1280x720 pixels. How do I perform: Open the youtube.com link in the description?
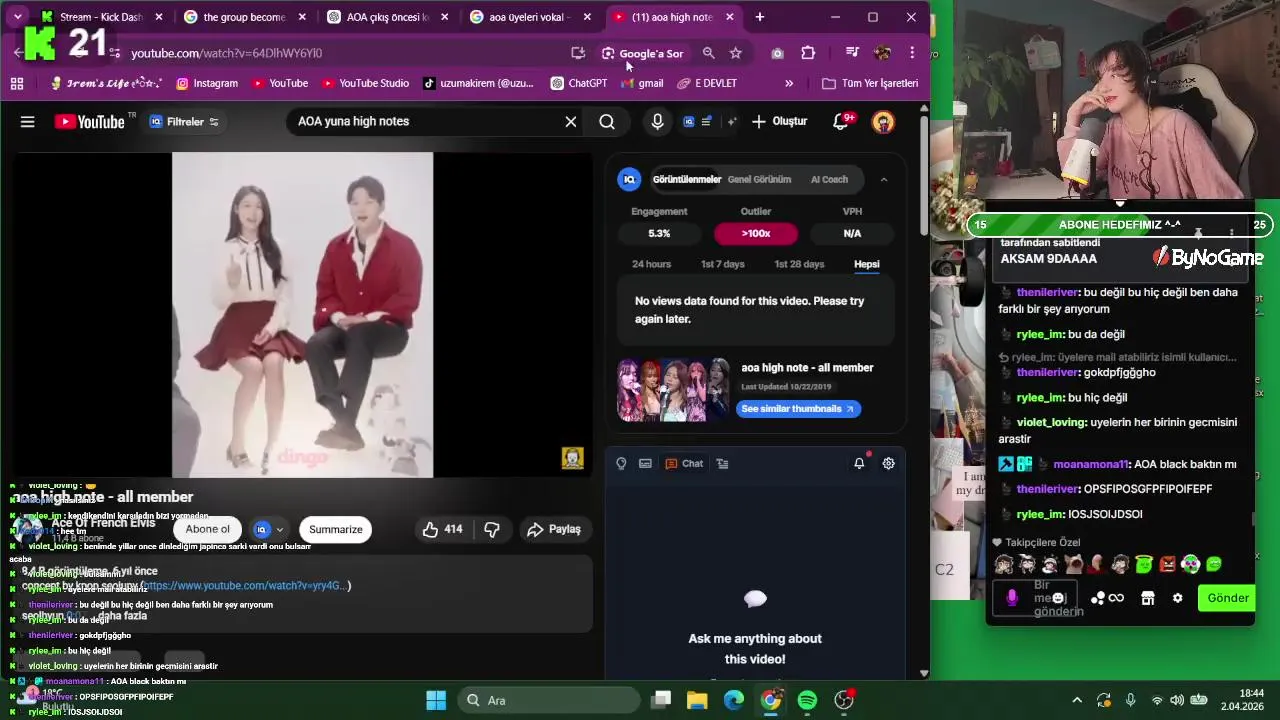[x=245, y=585]
